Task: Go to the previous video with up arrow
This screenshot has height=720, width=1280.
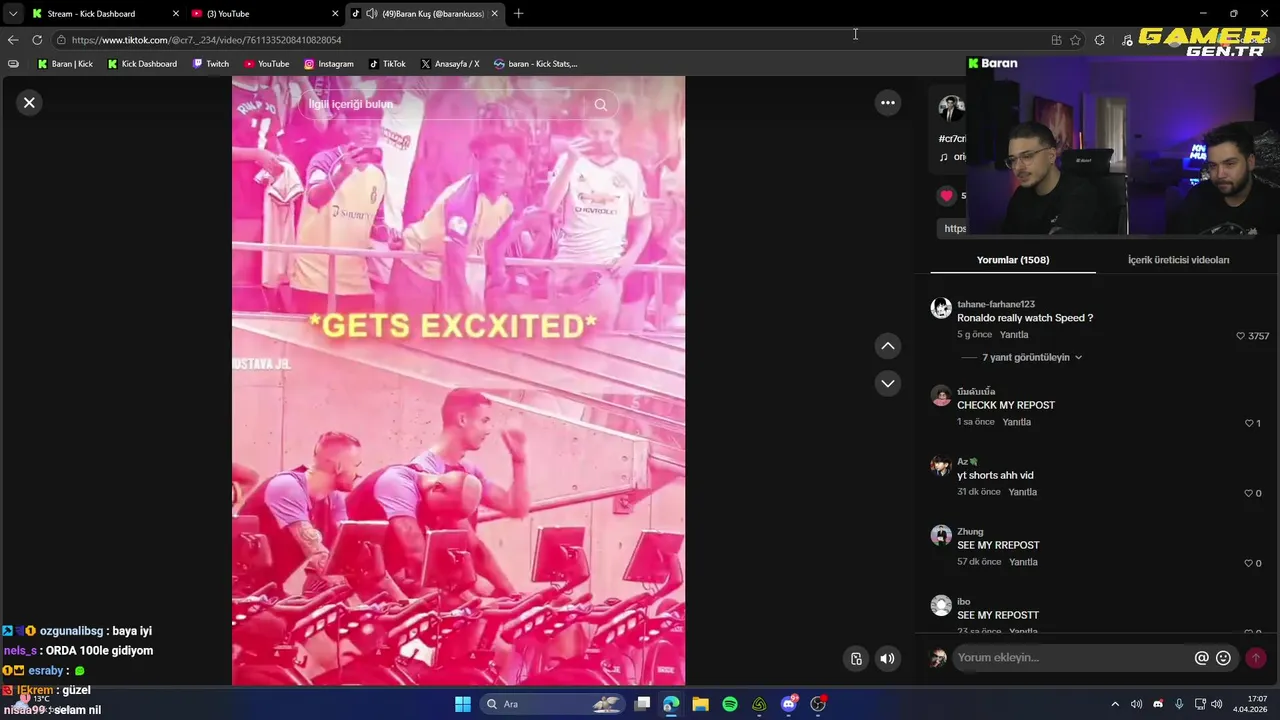Action: [x=887, y=346]
